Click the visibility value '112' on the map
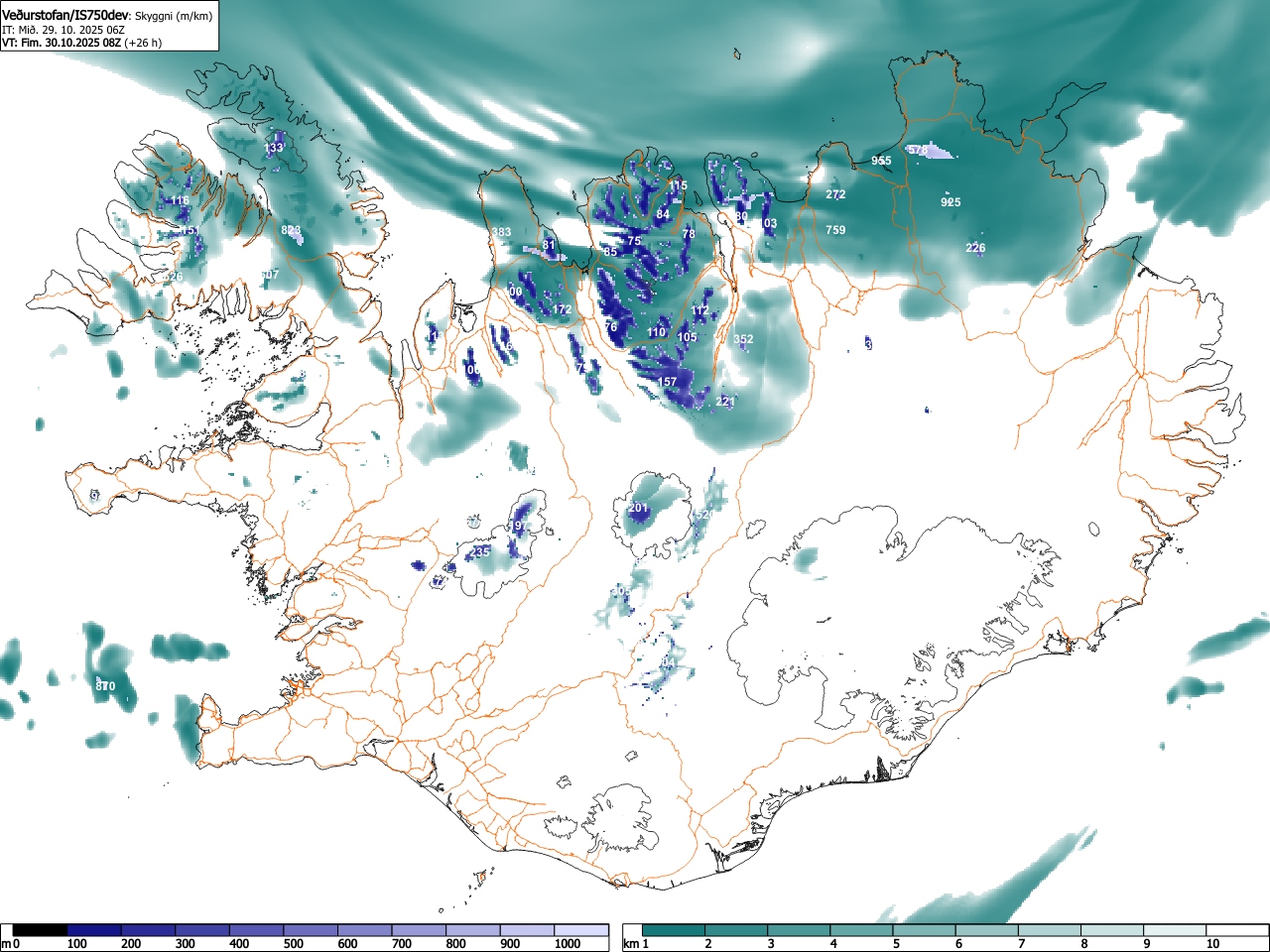 700,310
